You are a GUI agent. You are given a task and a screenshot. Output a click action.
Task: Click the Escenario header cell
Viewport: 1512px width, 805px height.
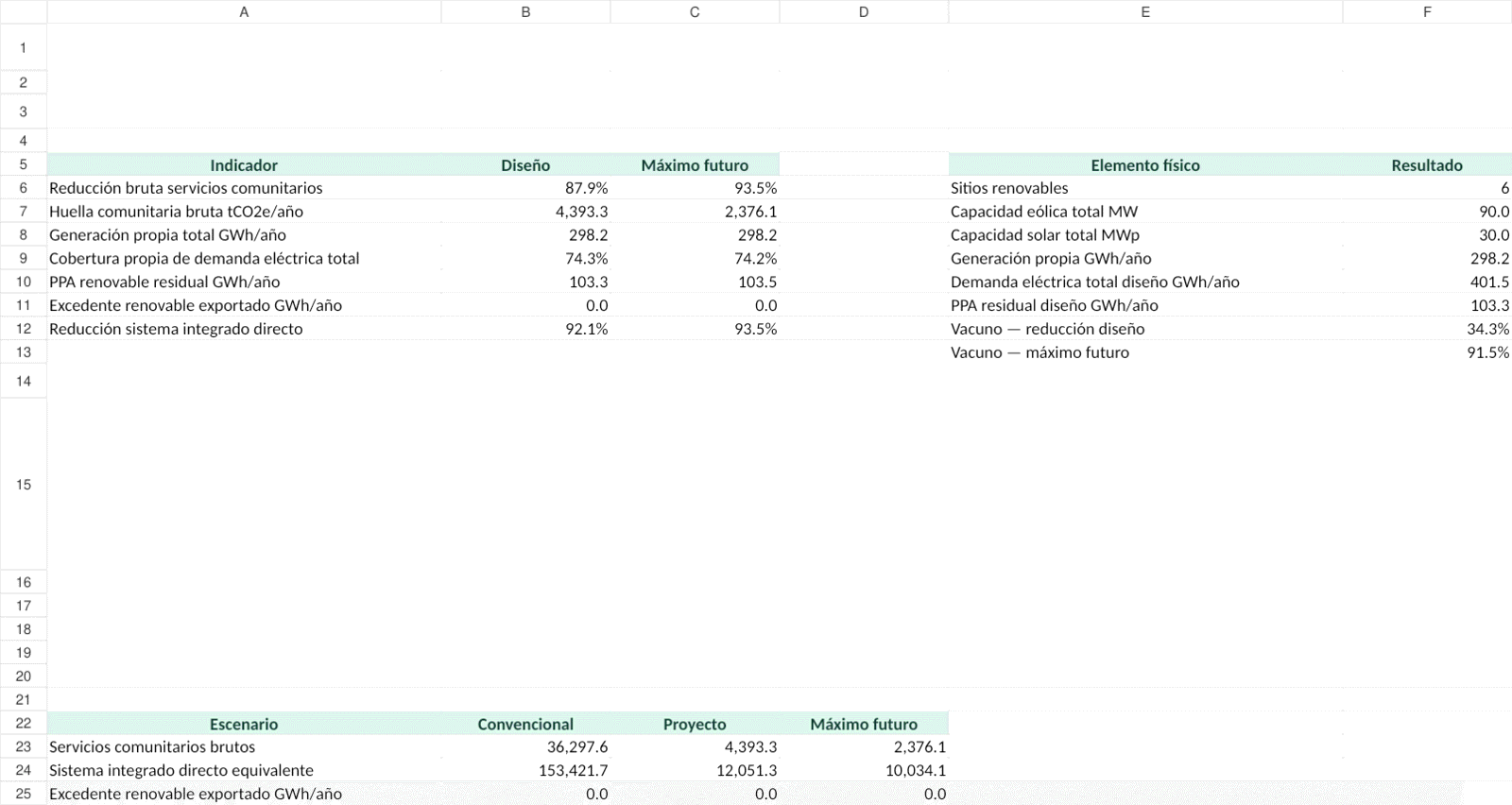244,724
